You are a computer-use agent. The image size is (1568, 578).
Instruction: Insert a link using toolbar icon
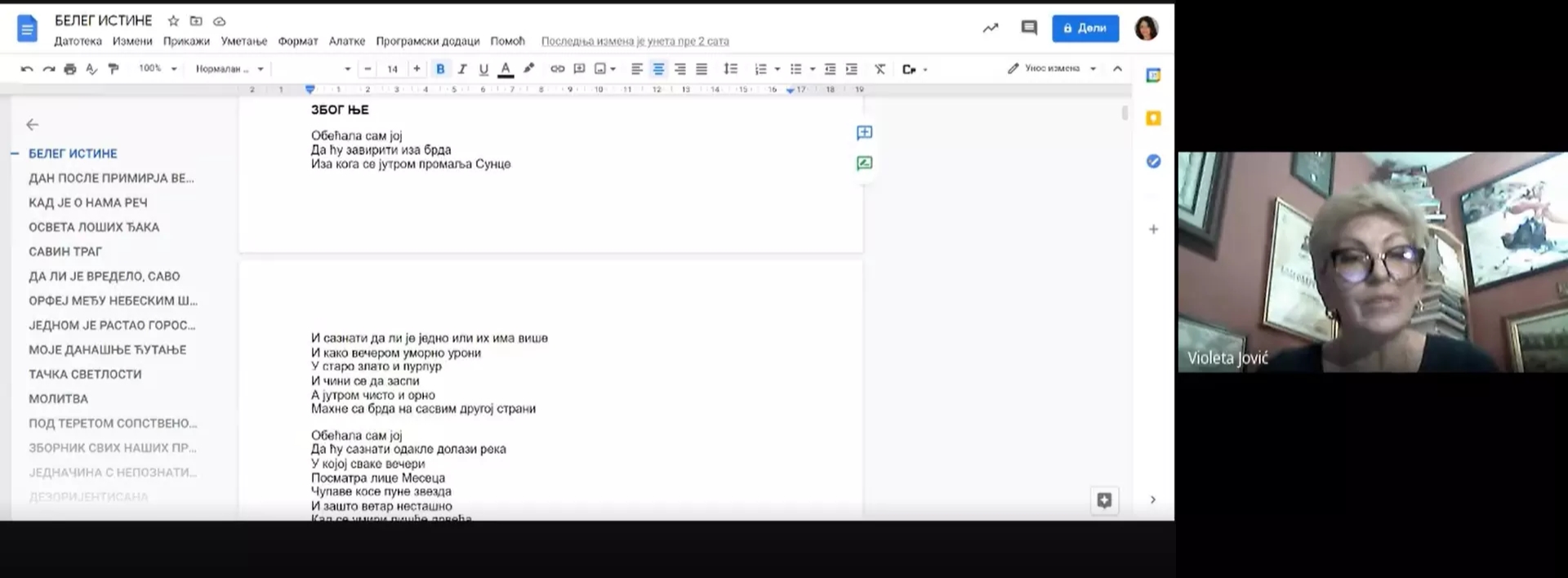pos(557,69)
